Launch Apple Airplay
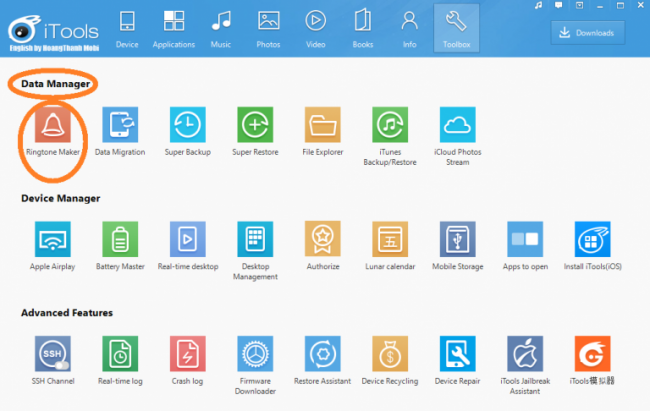650x411 pixels. [x=53, y=239]
